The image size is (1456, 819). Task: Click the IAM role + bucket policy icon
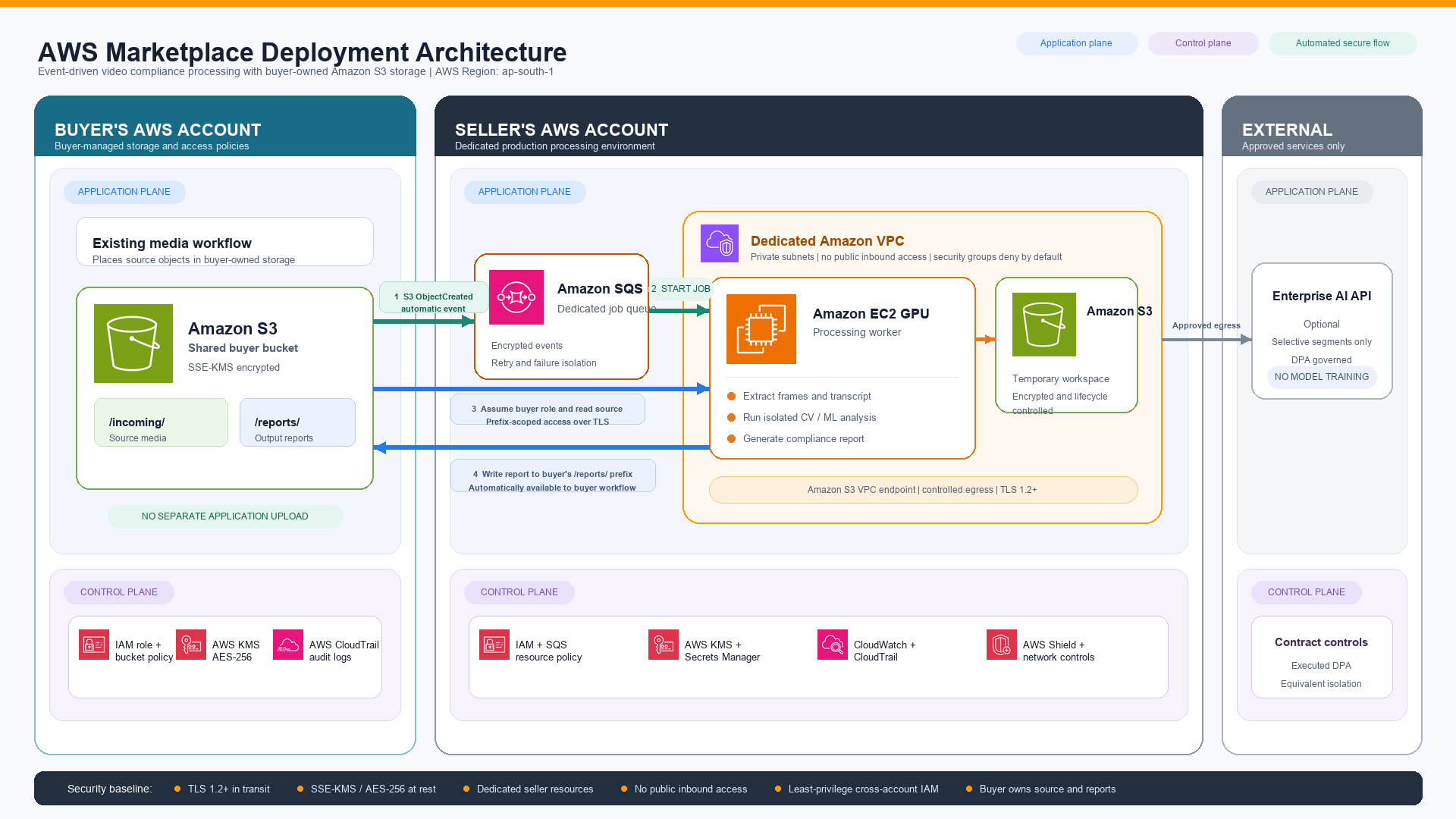tap(94, 645)
